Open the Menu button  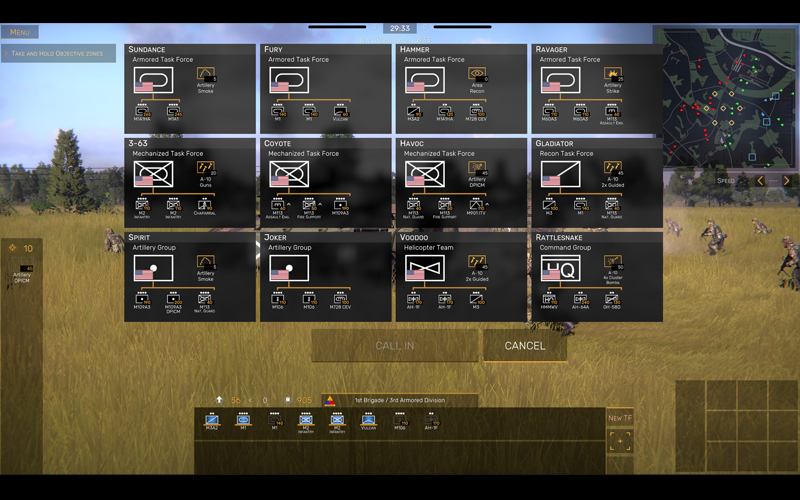click(x=20, y=33)
